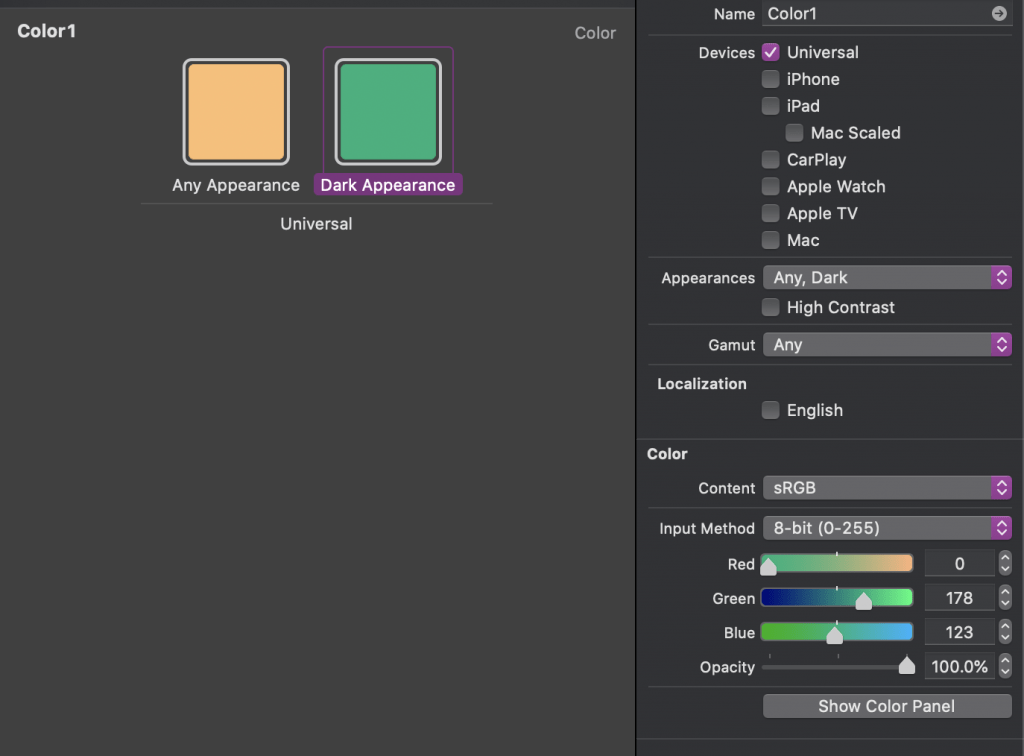Click the stepper beside the Red value

click(1005, 563)
